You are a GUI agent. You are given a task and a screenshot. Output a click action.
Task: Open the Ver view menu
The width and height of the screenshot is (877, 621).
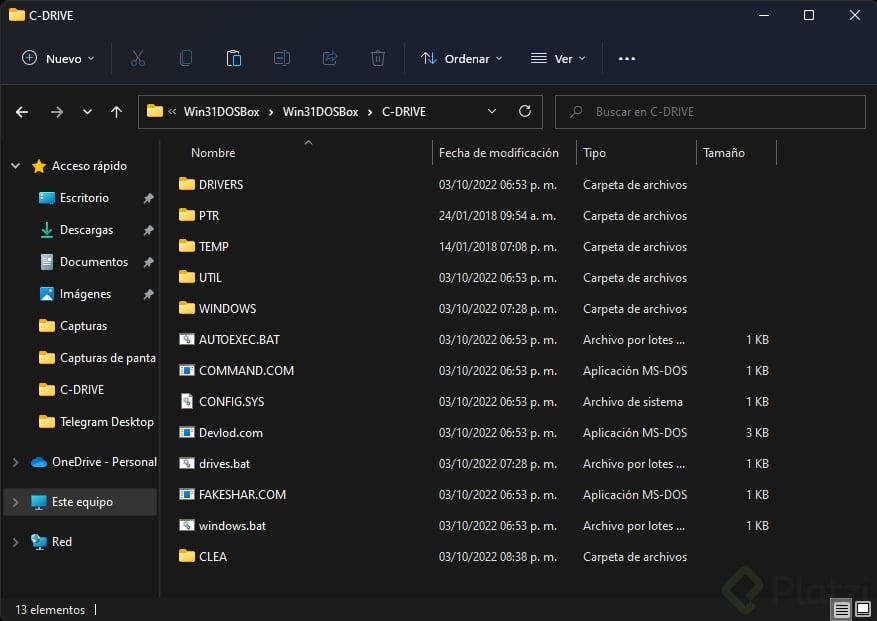click(558, 59)
